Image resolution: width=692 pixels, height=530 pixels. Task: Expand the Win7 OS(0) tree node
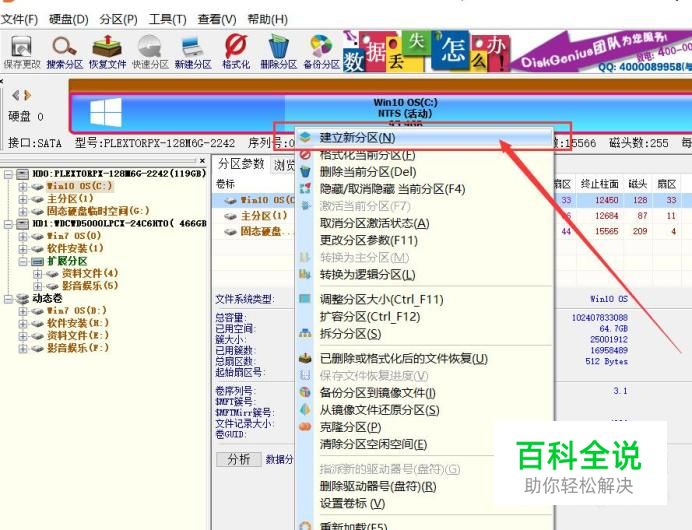click(x=23, y=237)
